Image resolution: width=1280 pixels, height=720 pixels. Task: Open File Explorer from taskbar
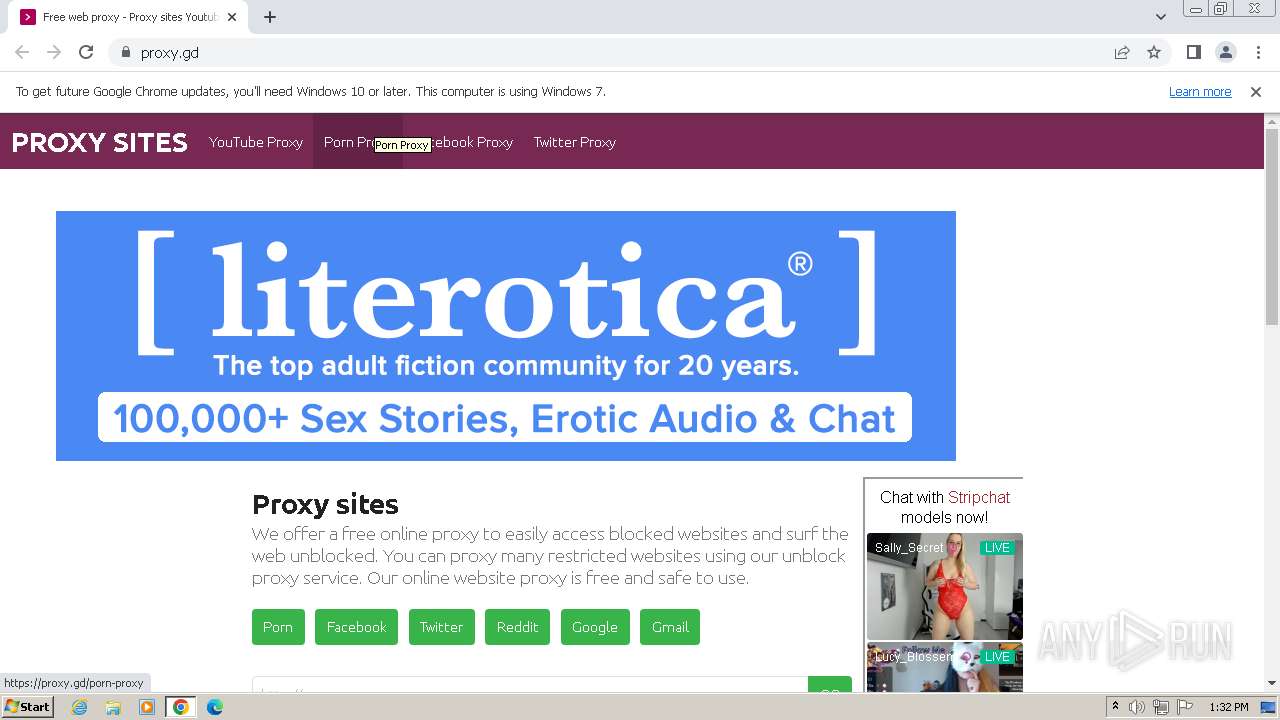click(x=113, y=707)
